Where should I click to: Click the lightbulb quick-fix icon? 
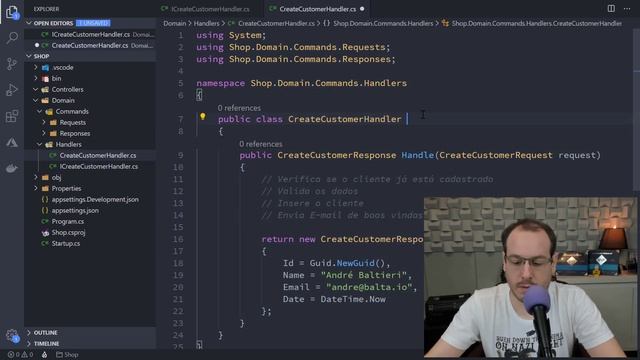click(x=202, y=117)
